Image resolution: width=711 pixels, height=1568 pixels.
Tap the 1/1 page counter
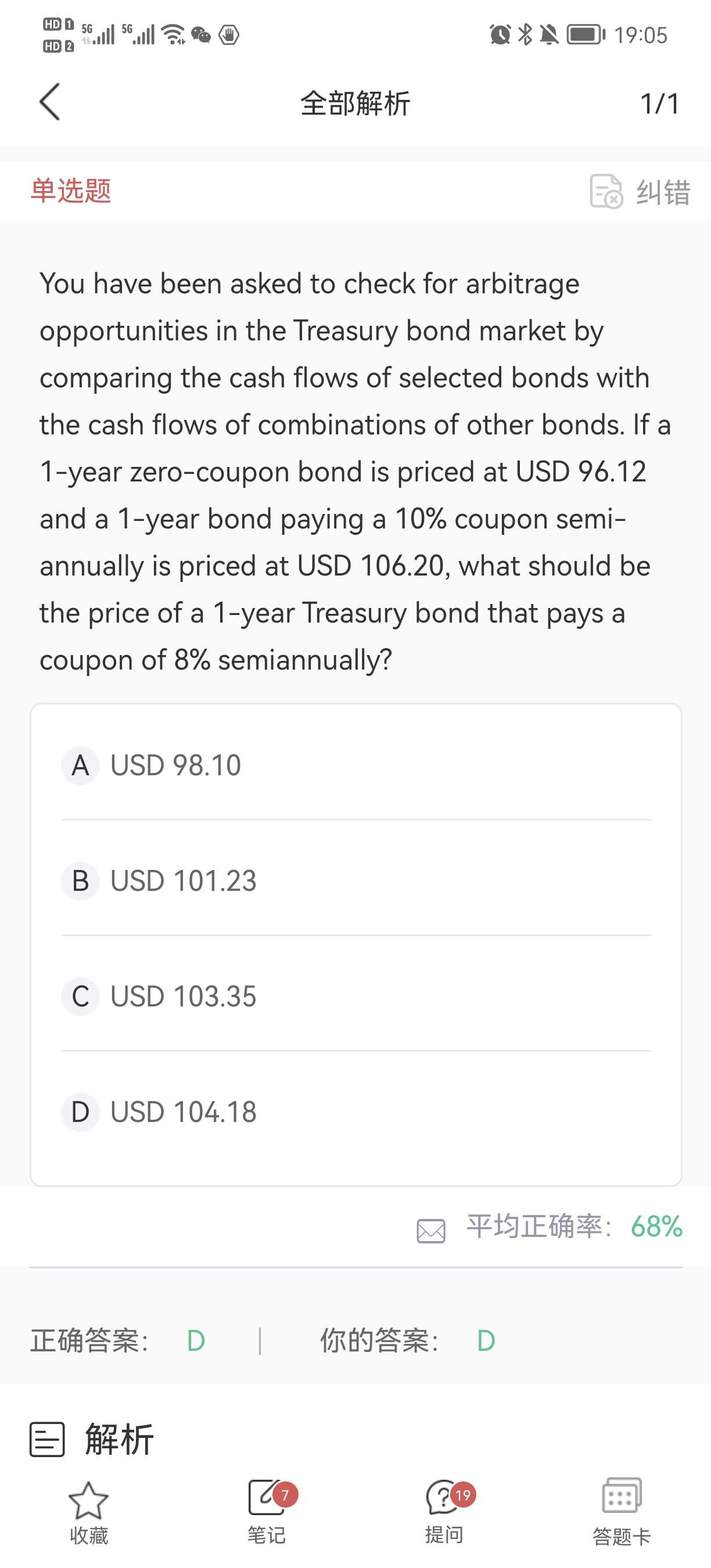[x=659, y=103]
